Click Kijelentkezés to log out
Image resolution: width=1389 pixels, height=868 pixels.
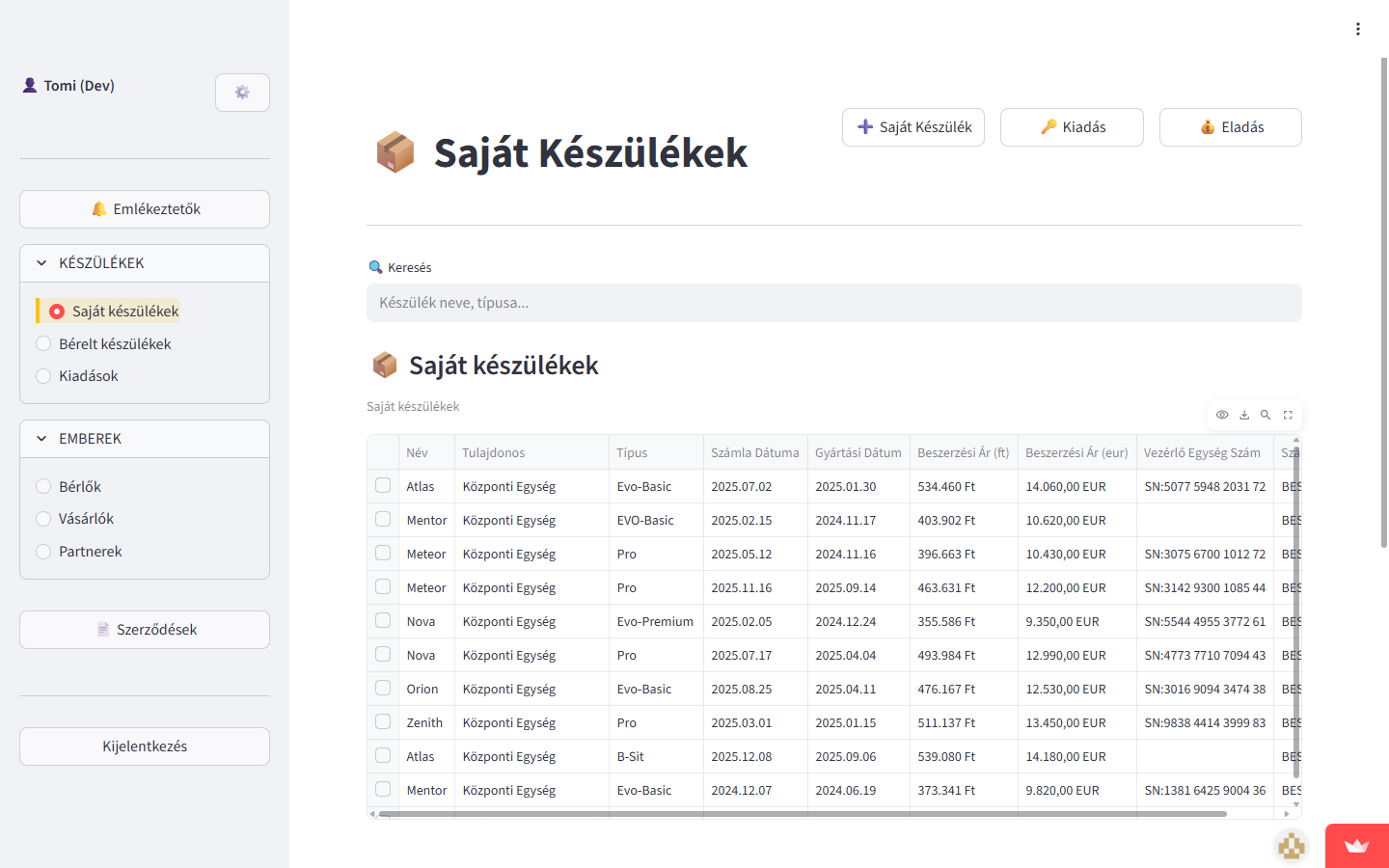click(144, 746)
